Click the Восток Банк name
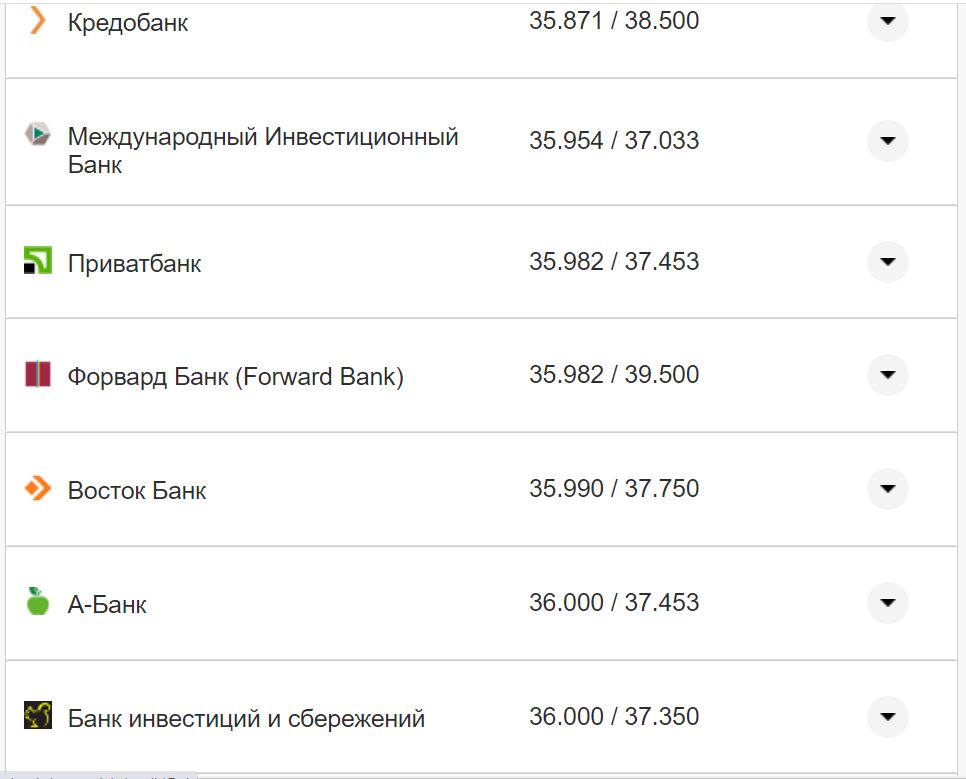 (135, 489)
